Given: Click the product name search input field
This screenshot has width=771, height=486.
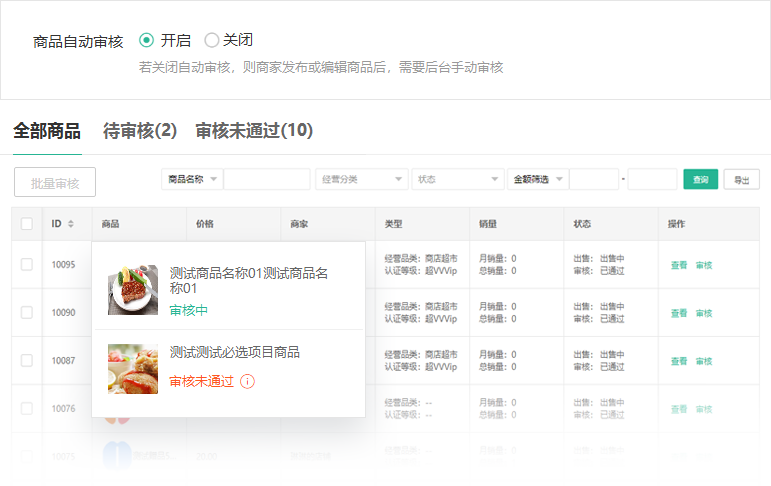Looking at the screenshot, I should click(x=267, y=179).
